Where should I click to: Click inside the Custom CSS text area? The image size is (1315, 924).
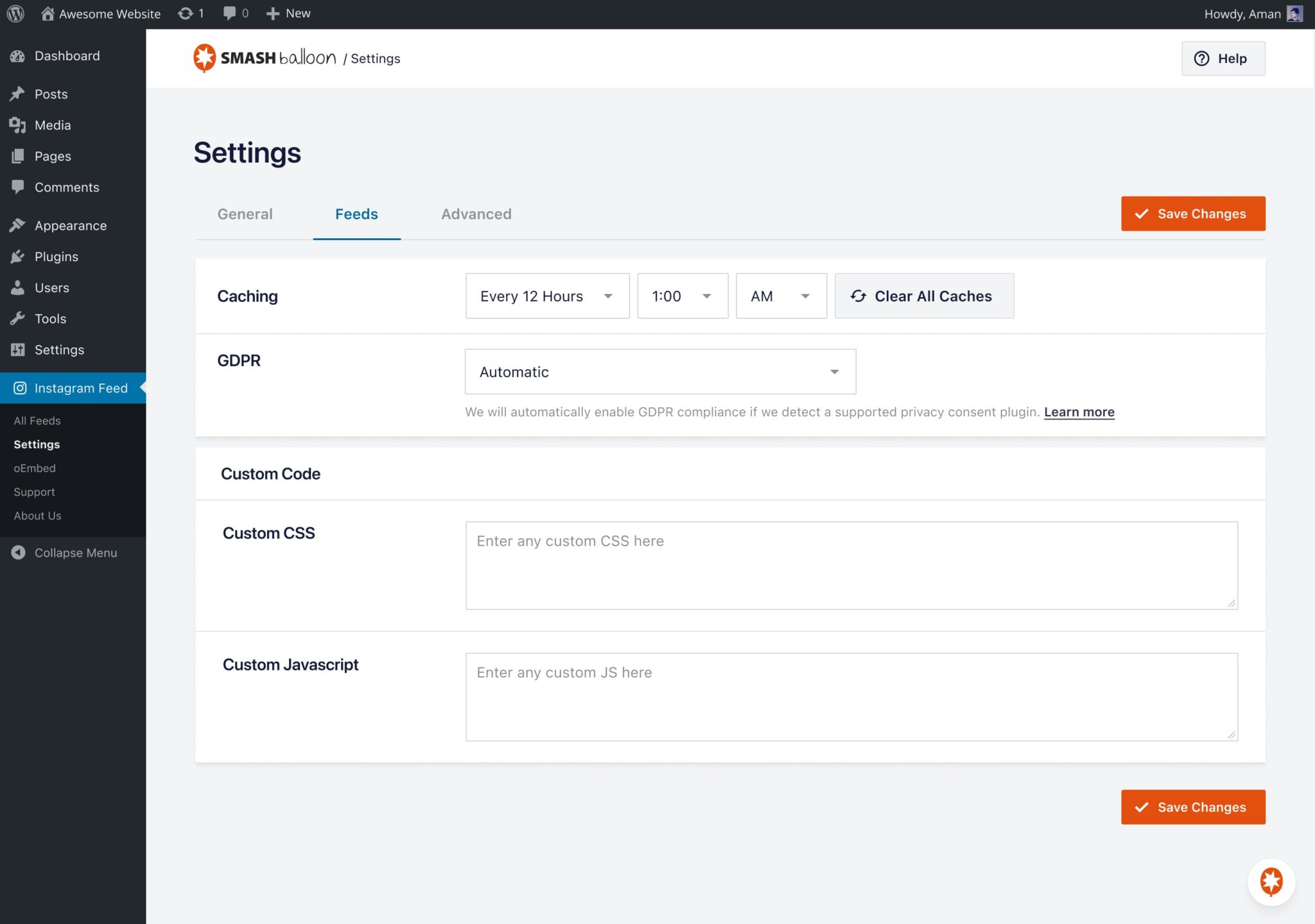pyautogui.click(x=851, y=565)
